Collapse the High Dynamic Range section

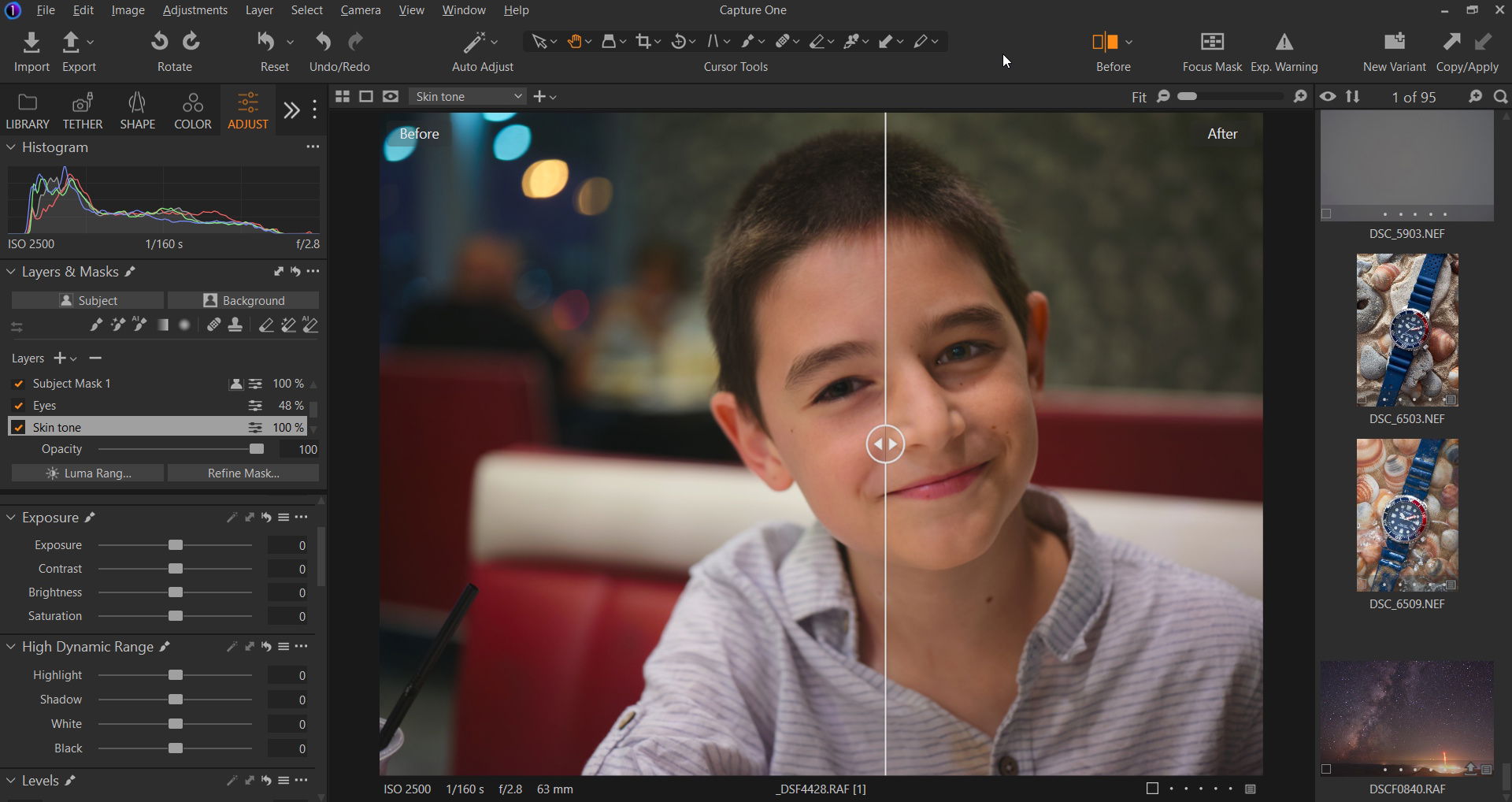[x=11, y=647]
